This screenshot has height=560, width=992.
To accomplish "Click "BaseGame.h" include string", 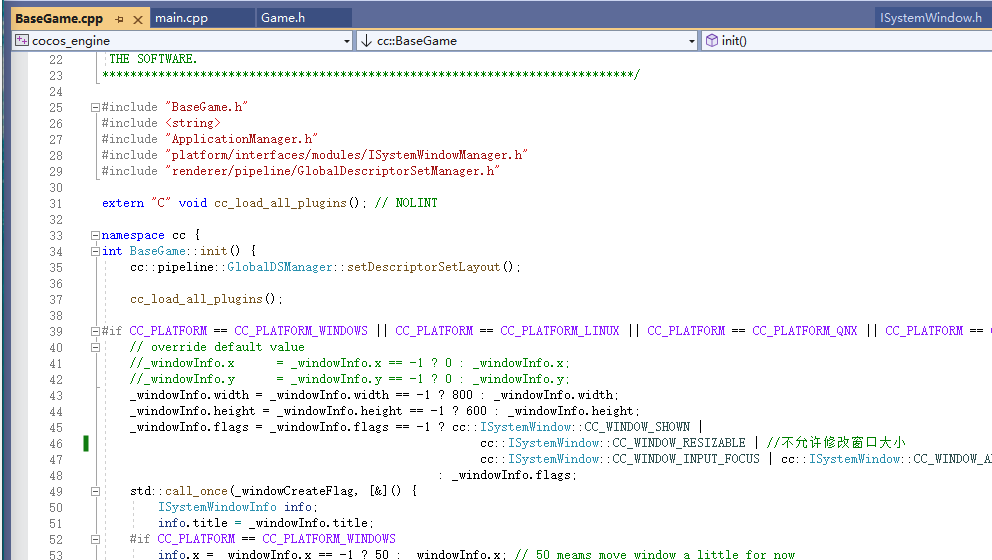I will click(207, 107).
